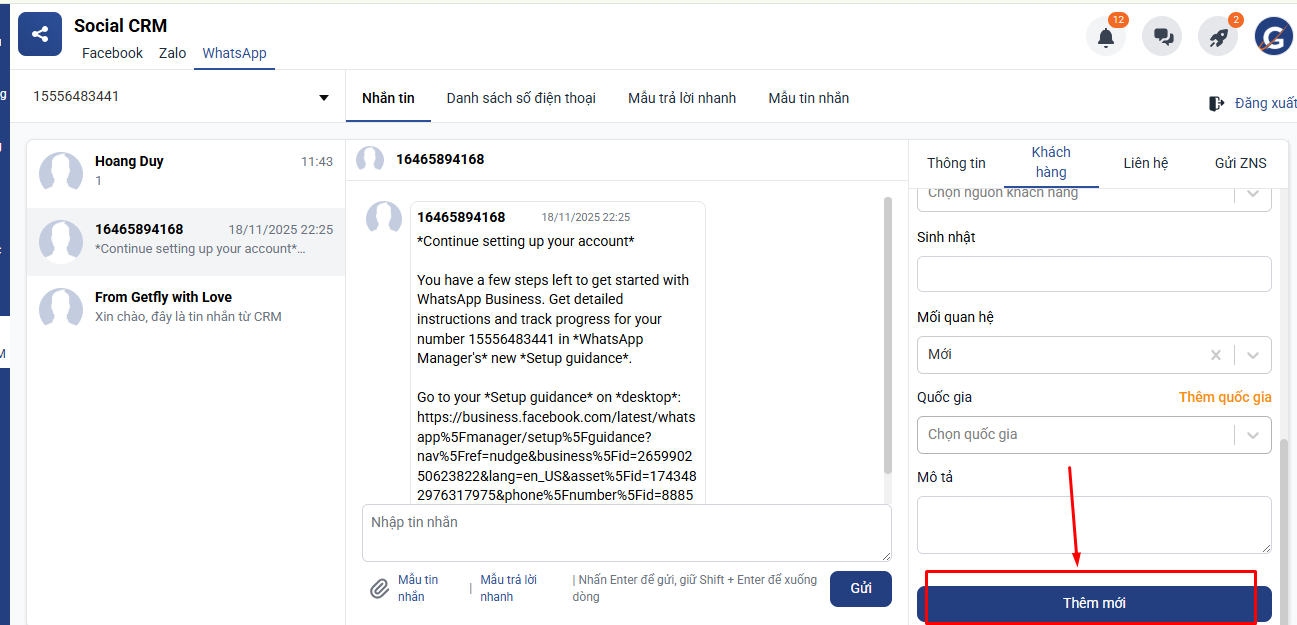Viewport: 1297px width, 625px height.
Task: Click the Đăng xuất logout icon
Action: (1217, 103)
